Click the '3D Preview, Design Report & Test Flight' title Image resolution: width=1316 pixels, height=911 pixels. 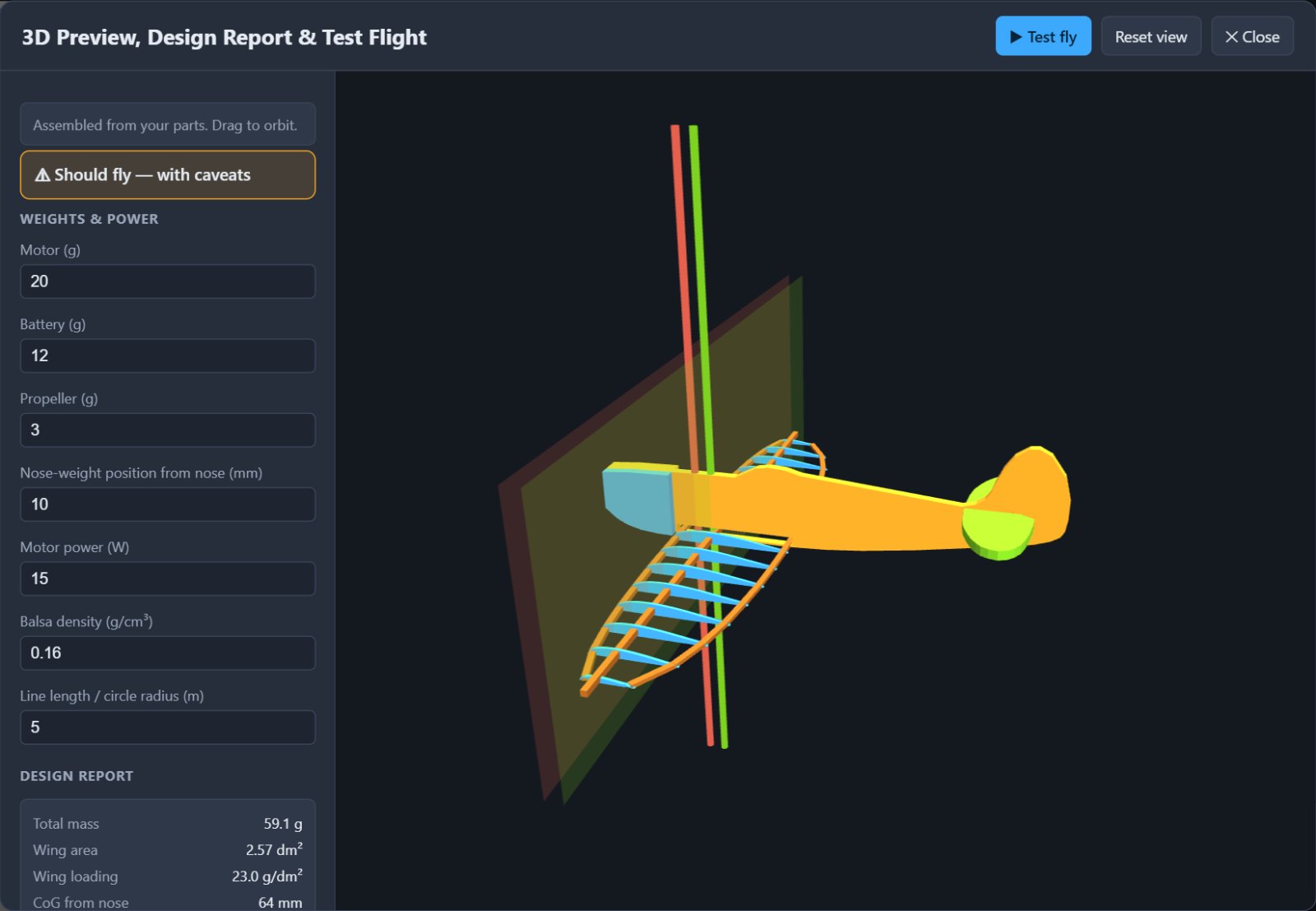(x=224, y=37)
